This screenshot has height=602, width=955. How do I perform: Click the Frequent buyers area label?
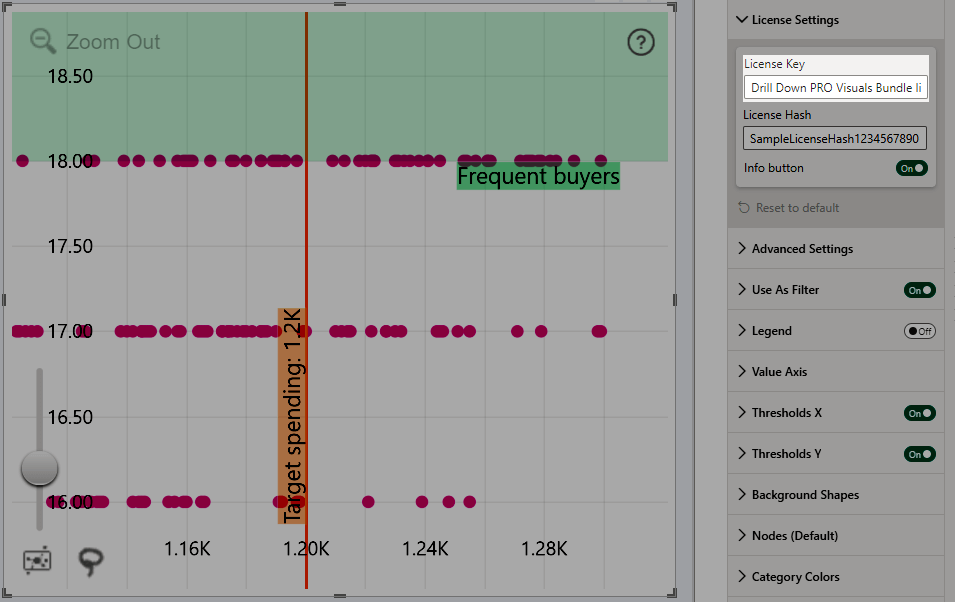coord(538,177)
